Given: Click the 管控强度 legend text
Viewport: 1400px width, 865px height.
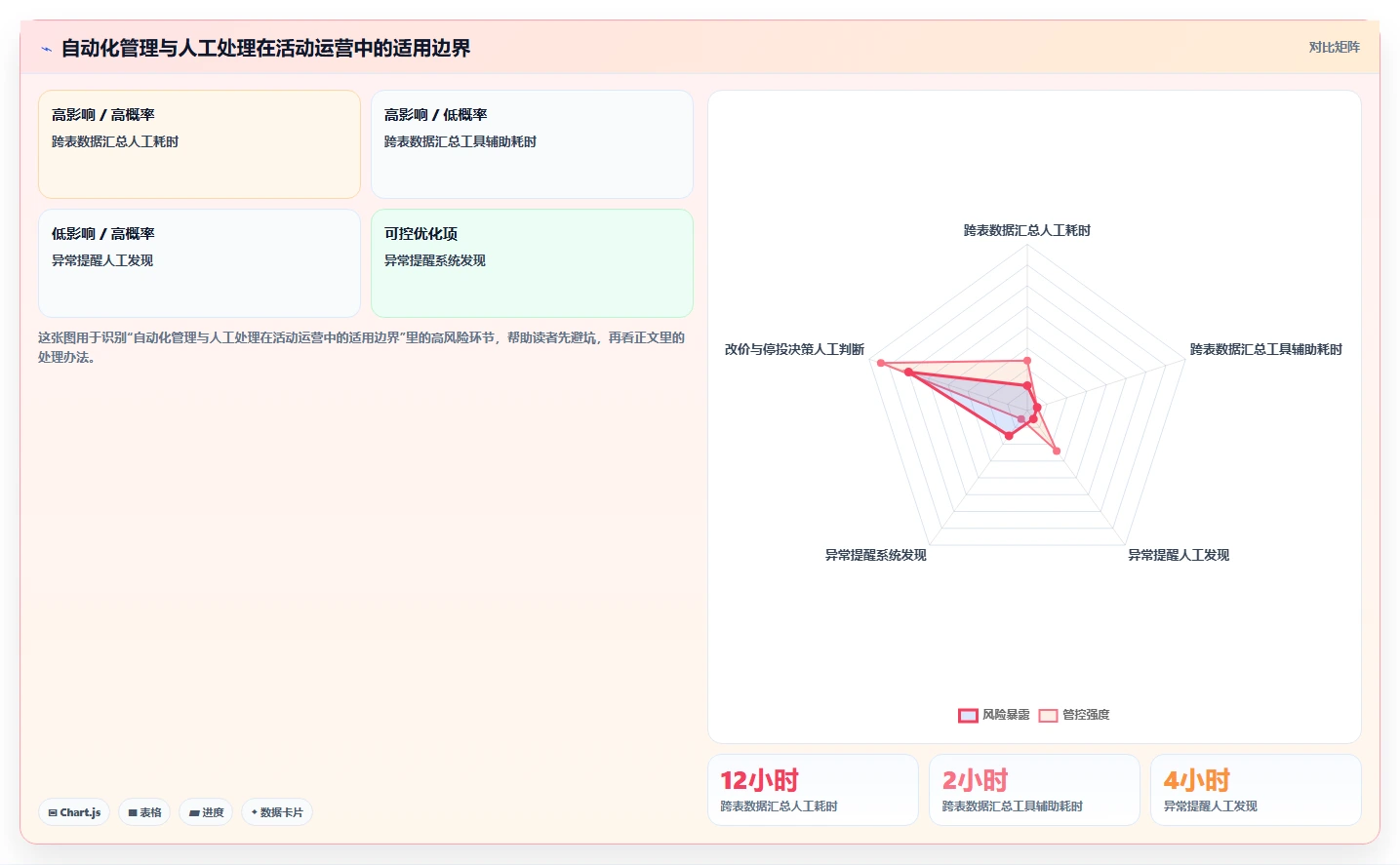Looking at the screenshot, I should pyautogui.click(x=1086, y=715).
